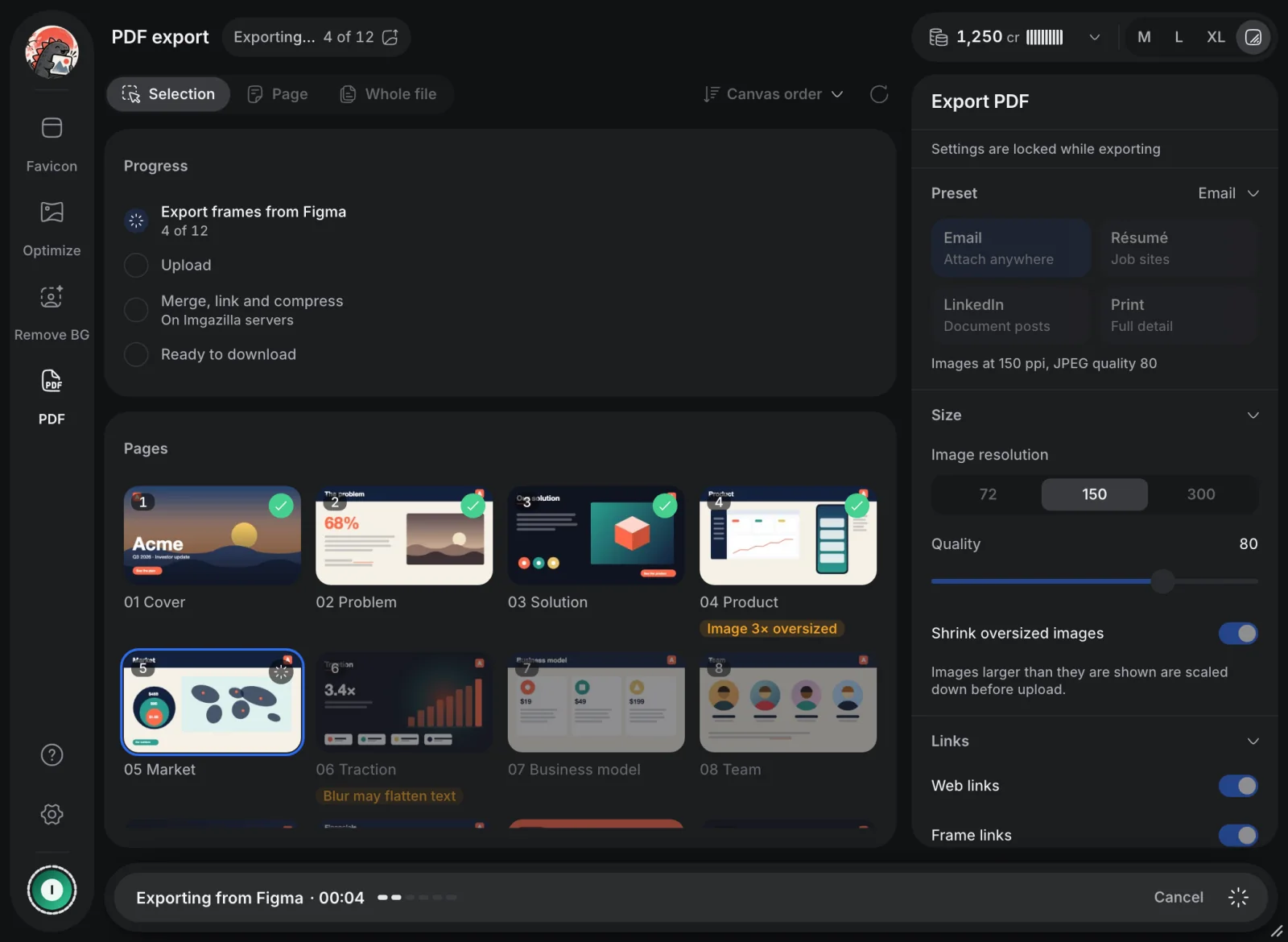Open the Remove BG tool
Viewport: 1288px width, 942px height.
(x=52, y=313)
